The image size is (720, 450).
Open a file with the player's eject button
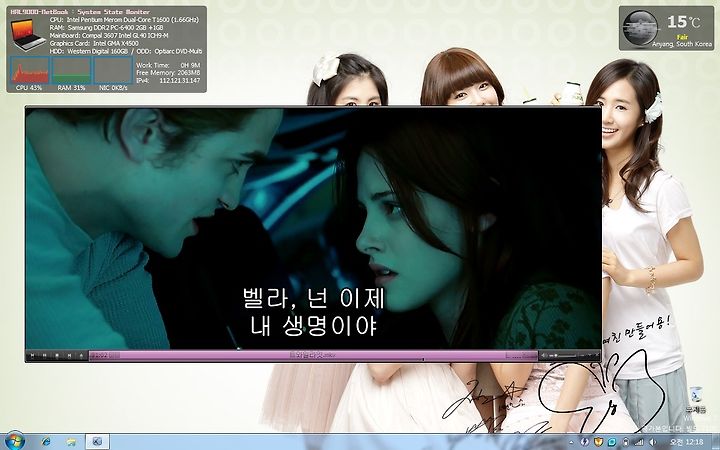click(81, 355)
